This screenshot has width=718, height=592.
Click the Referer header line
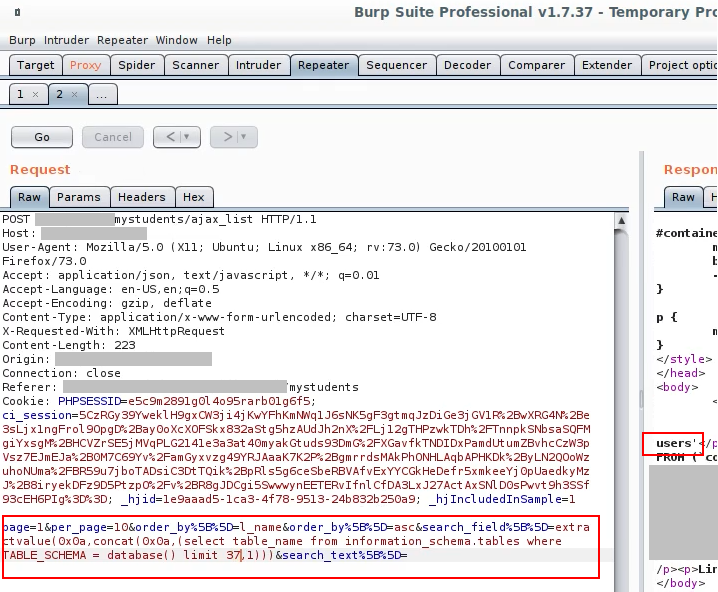coord(180,387)
